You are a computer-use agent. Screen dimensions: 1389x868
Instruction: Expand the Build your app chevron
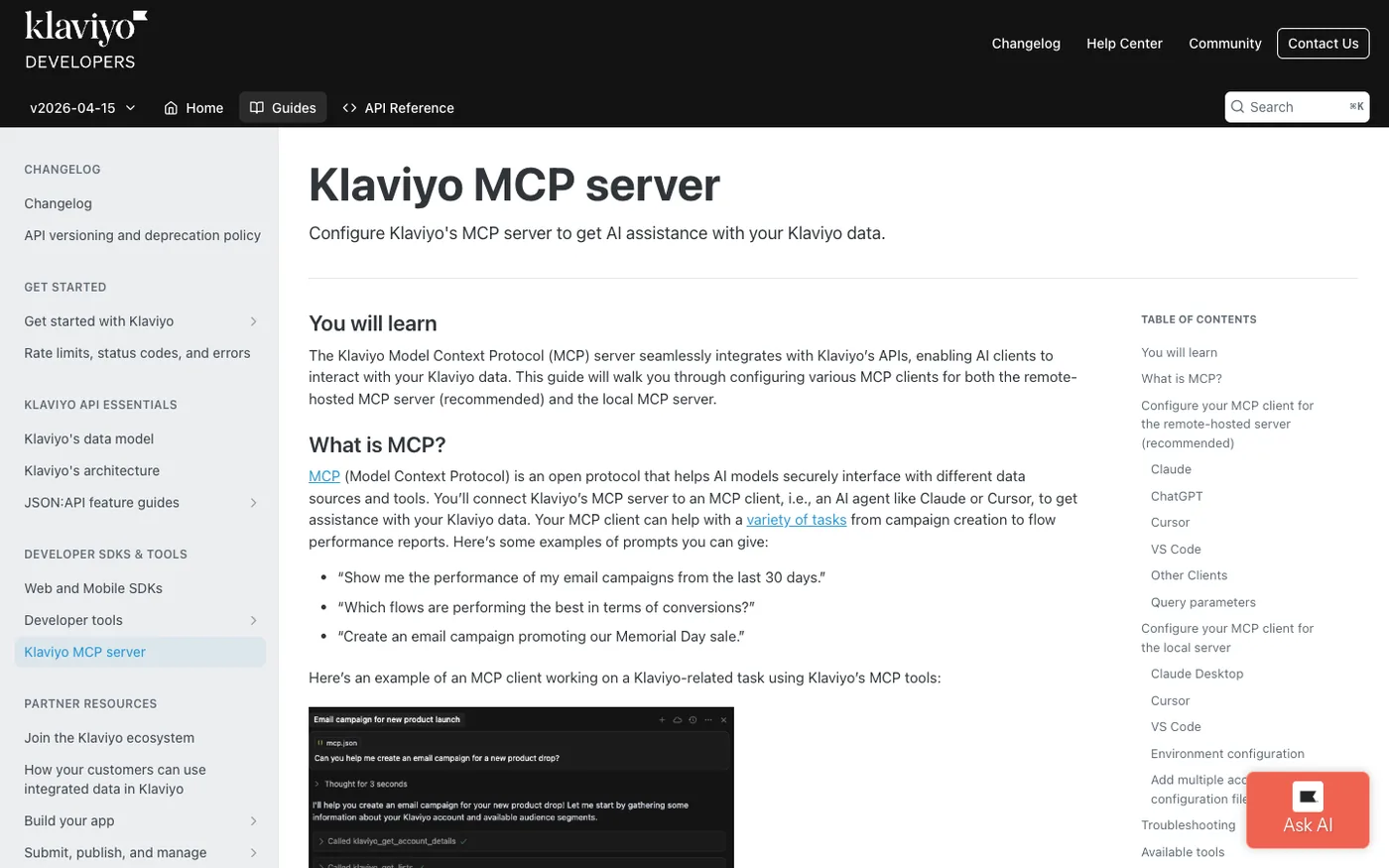tap(254, 821)
